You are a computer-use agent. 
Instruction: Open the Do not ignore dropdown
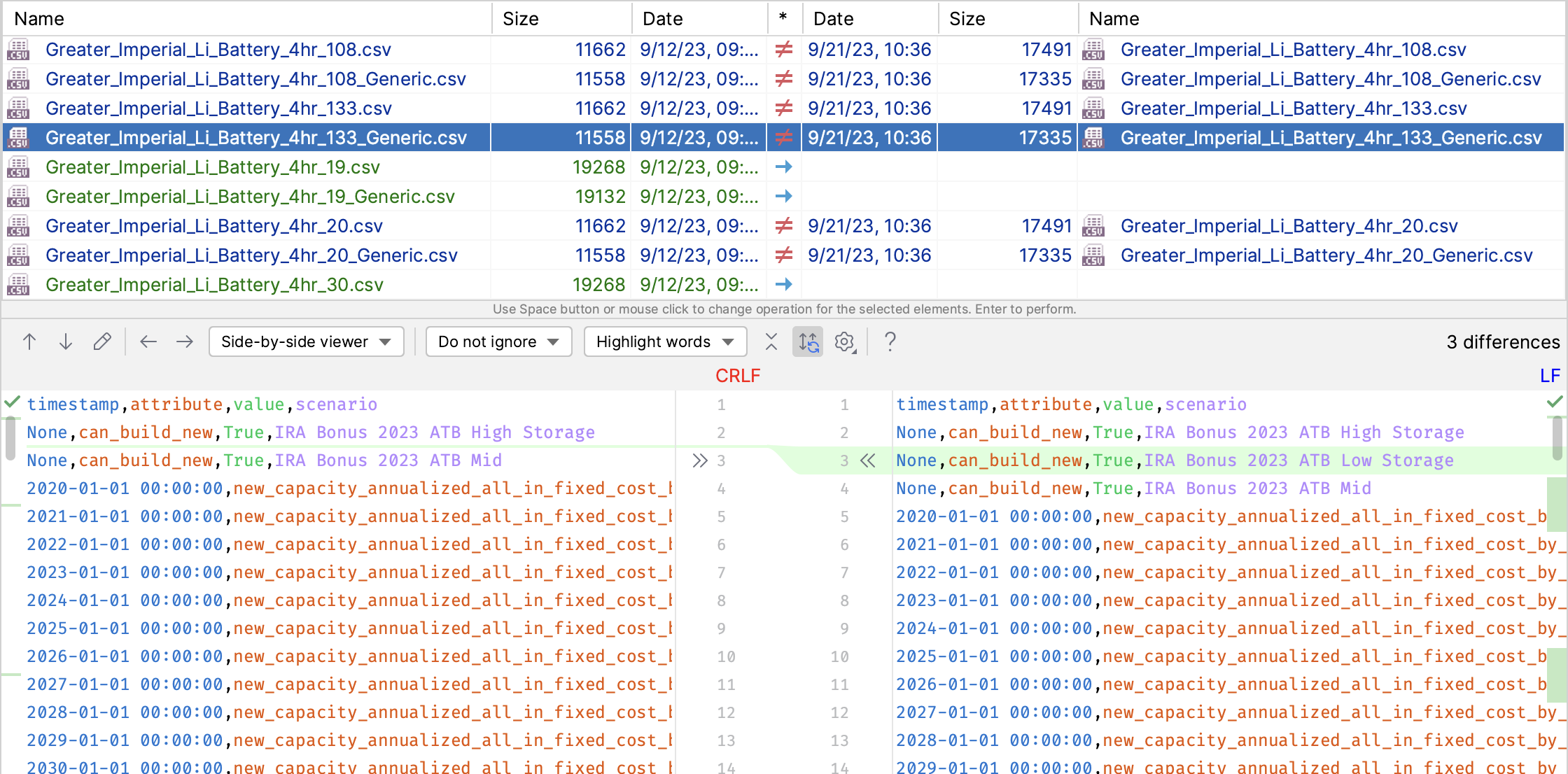(498, 342)
